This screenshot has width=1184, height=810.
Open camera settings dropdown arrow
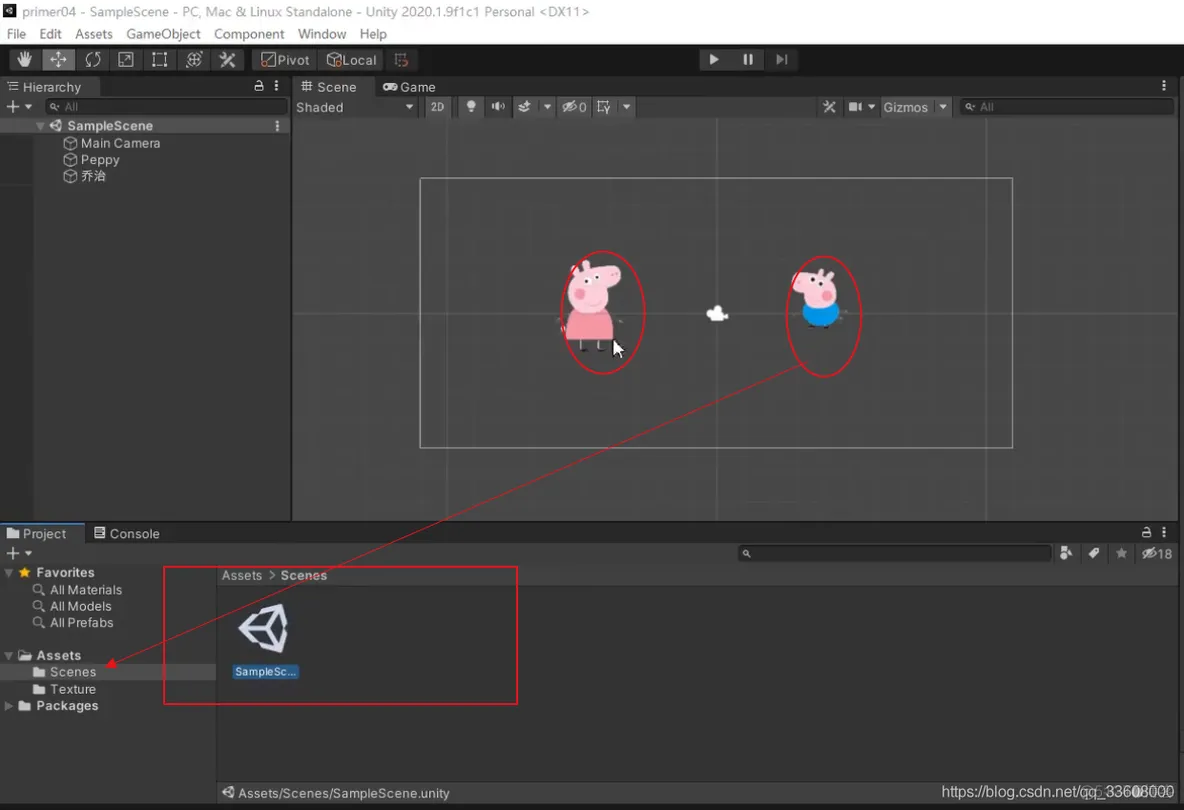[x=871, y=107]
